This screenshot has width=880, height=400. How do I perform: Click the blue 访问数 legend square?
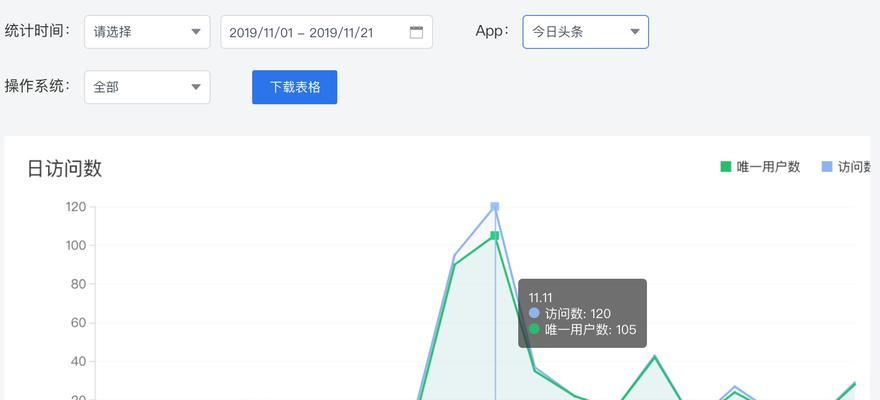coord(827,167)
